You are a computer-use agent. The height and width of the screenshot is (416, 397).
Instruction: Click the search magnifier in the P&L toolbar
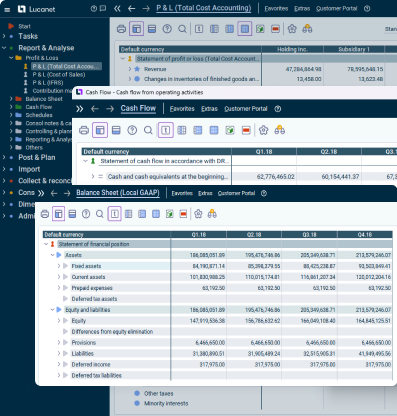(182, 29)
